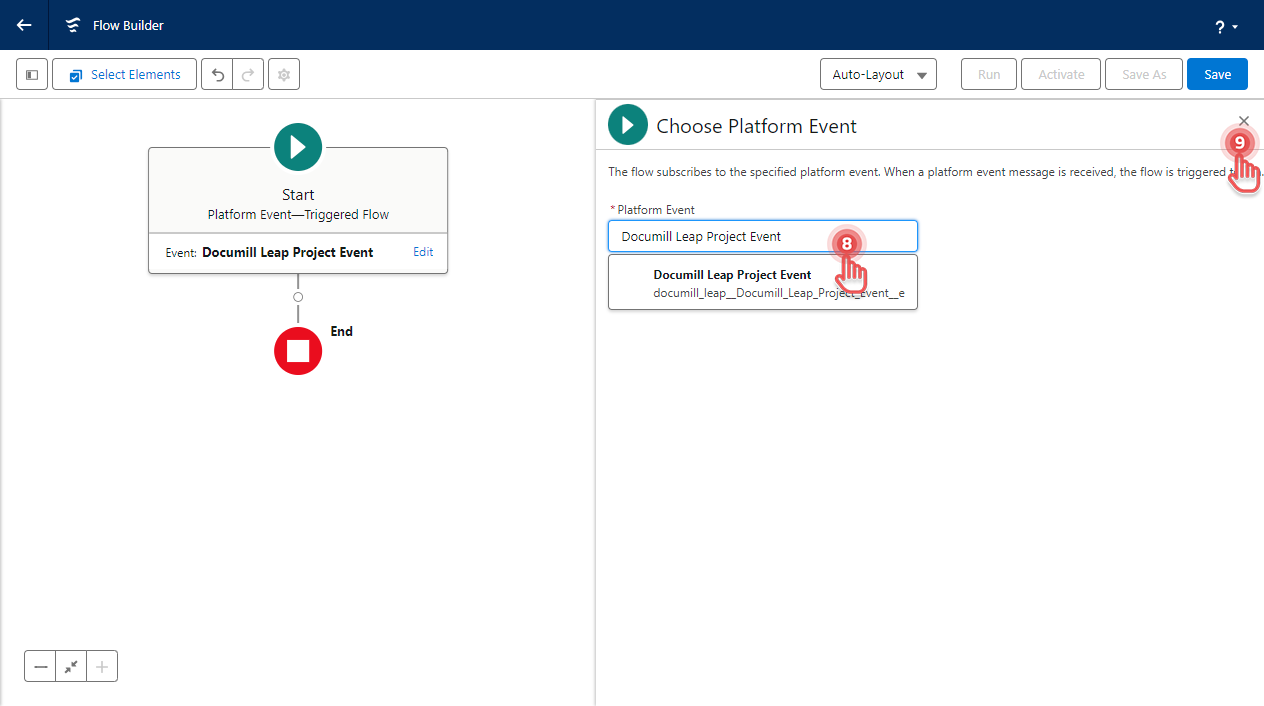Zoom in using the plus icon
This screenshot has height=706, width=1264.
pyautogui.click(x=101, y=665)
